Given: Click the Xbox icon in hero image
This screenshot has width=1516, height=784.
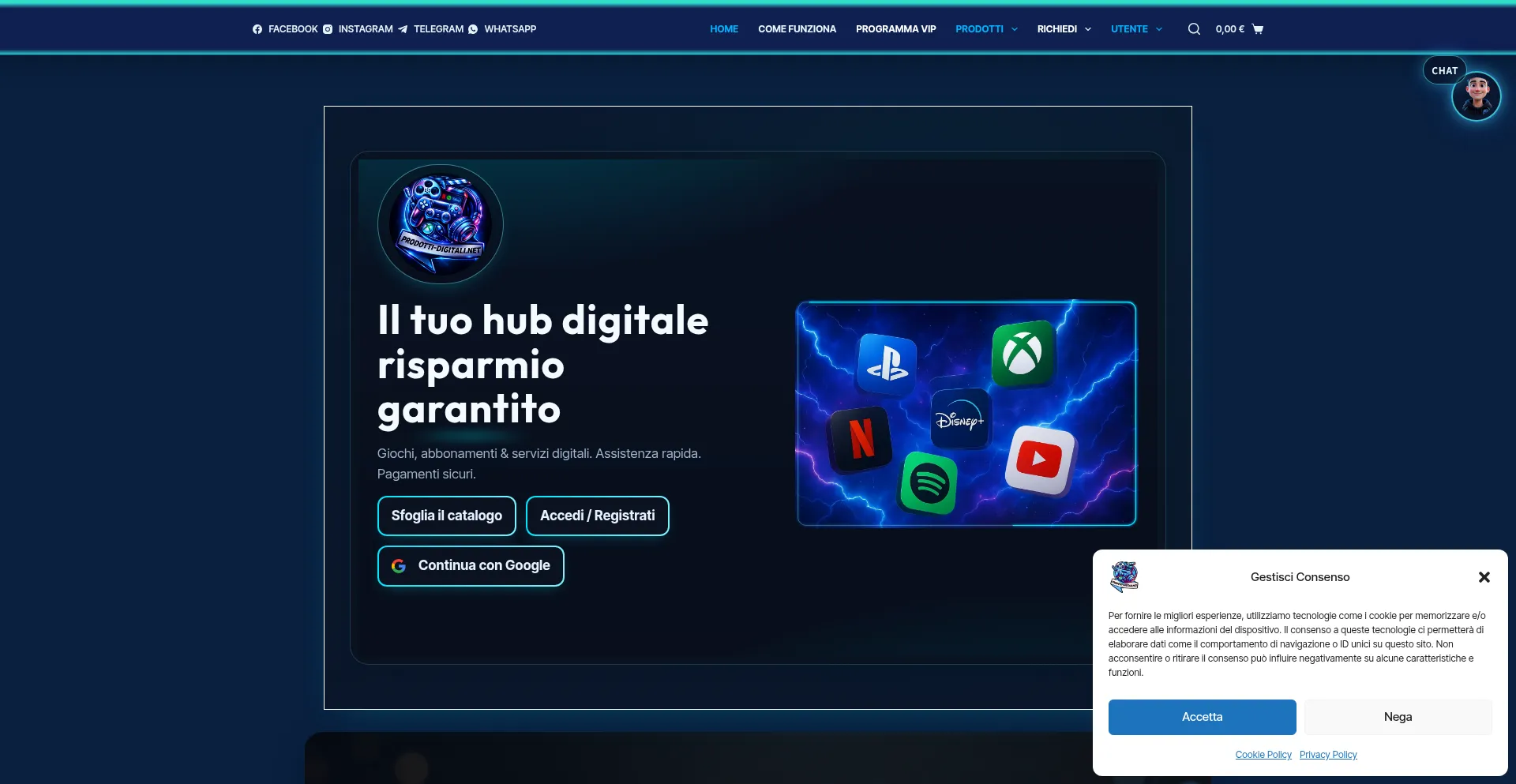Looking at the screenshot, I should (x=1023, y=353).
